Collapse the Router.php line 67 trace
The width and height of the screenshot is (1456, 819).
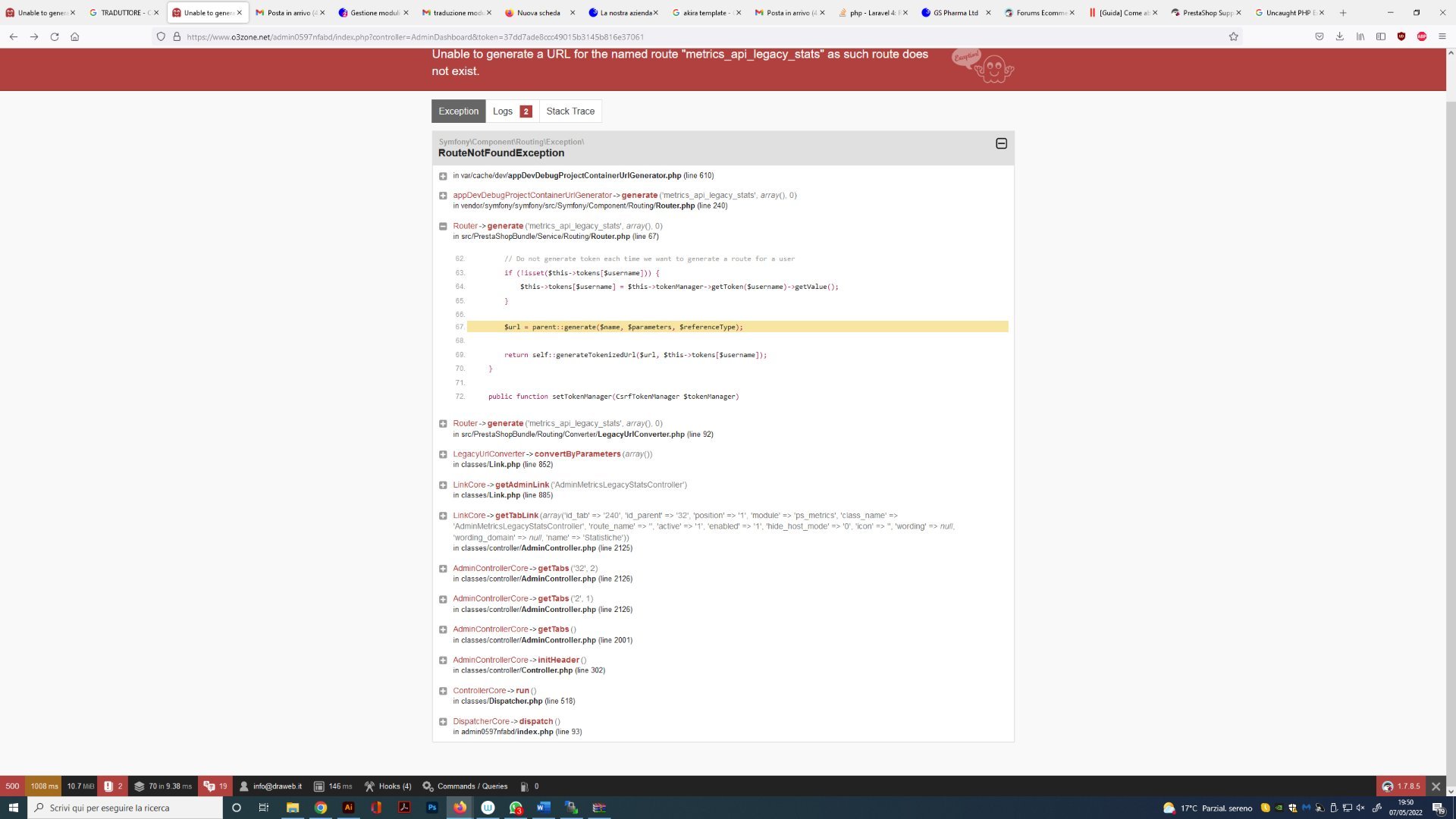pyautogui.click(x=443, y=226)
